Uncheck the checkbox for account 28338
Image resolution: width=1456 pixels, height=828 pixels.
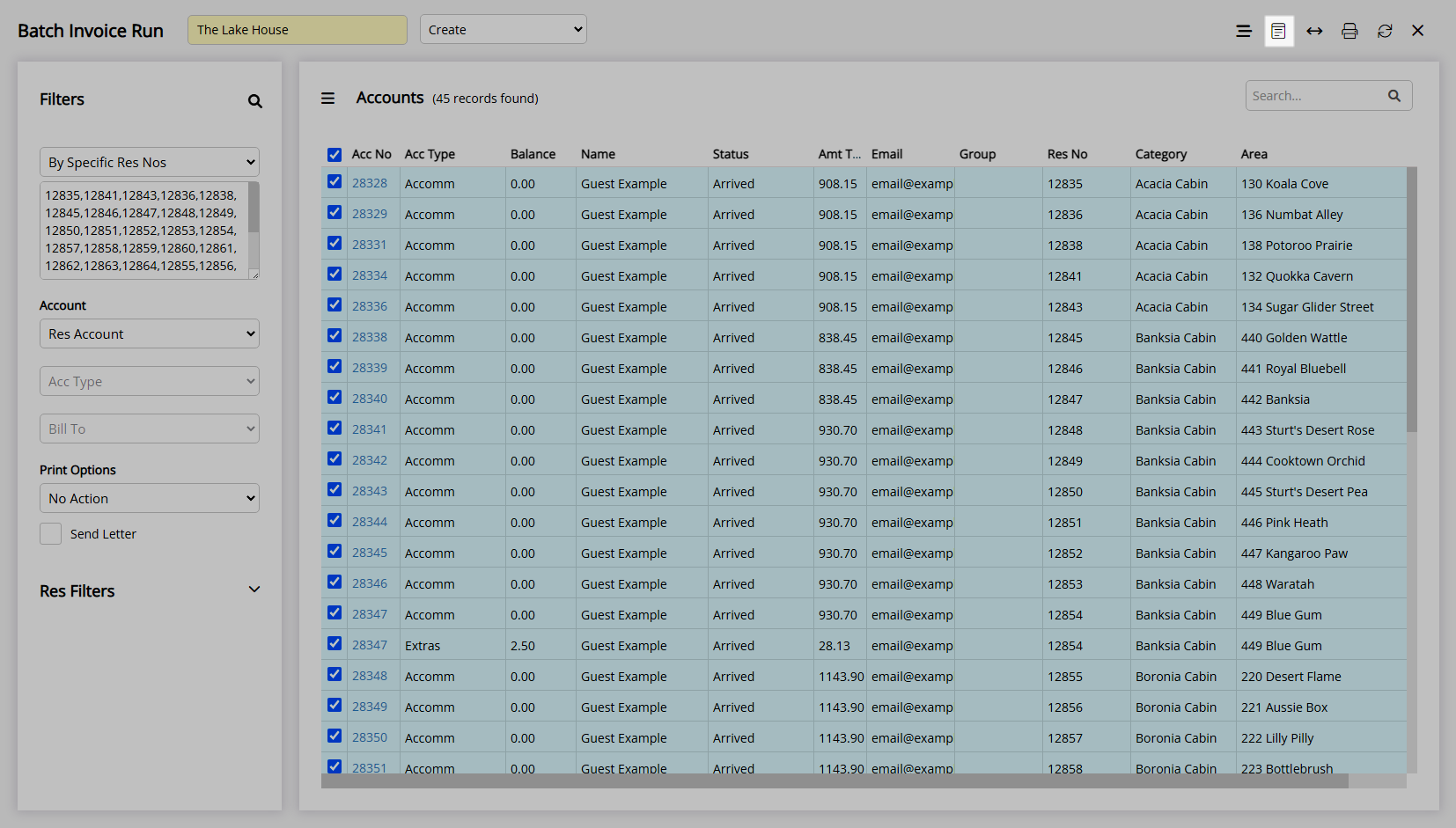[335, 336]
